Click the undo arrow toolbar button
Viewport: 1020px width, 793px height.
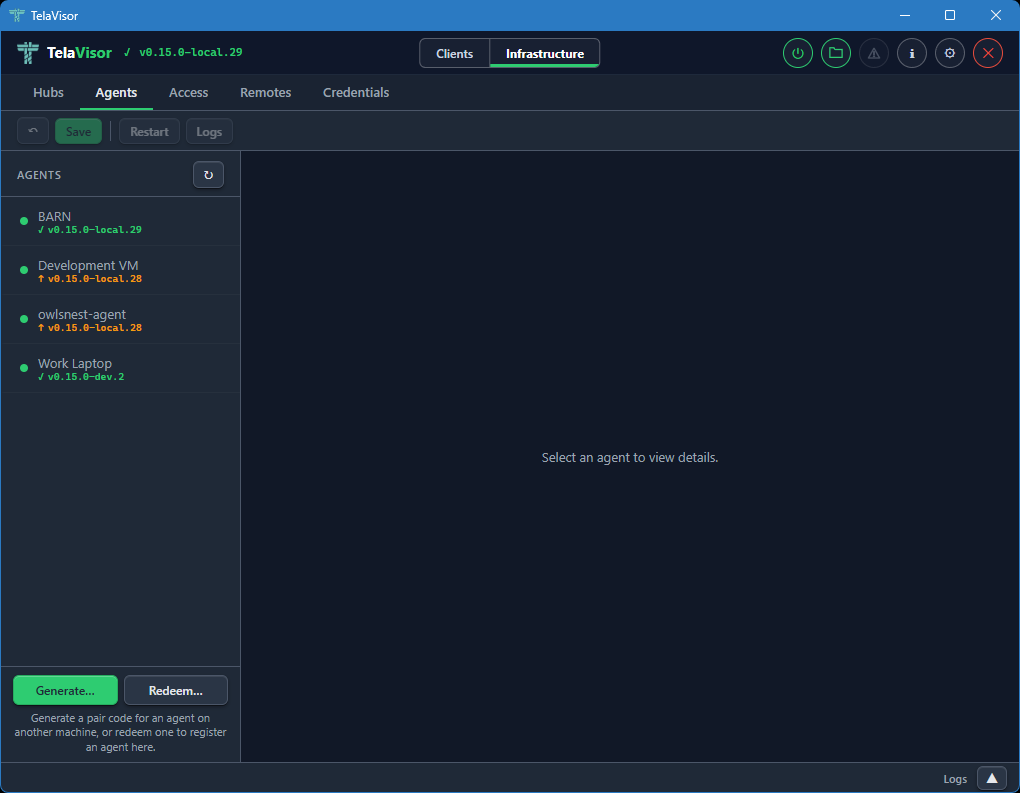pos(33,131)
